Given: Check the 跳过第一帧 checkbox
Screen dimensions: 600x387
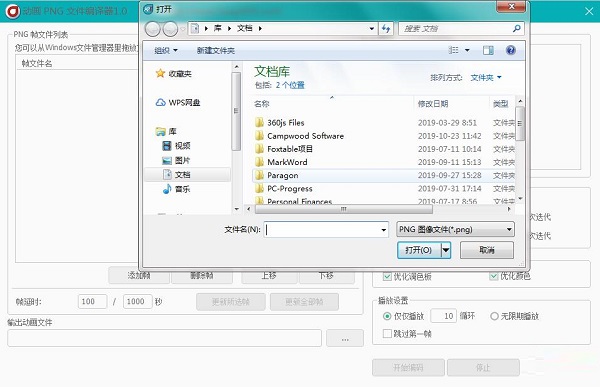Looking at the screenshot, I should pos(387,333).
